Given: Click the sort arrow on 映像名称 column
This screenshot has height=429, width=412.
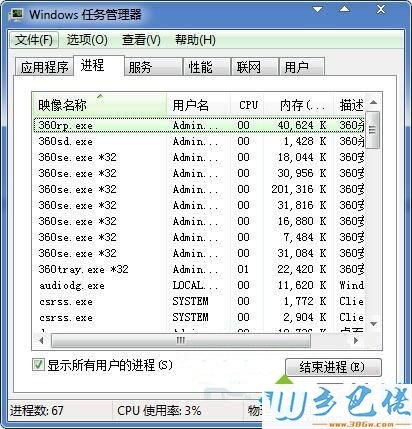Looking at the screenshot, I should (x=100, y=96).
